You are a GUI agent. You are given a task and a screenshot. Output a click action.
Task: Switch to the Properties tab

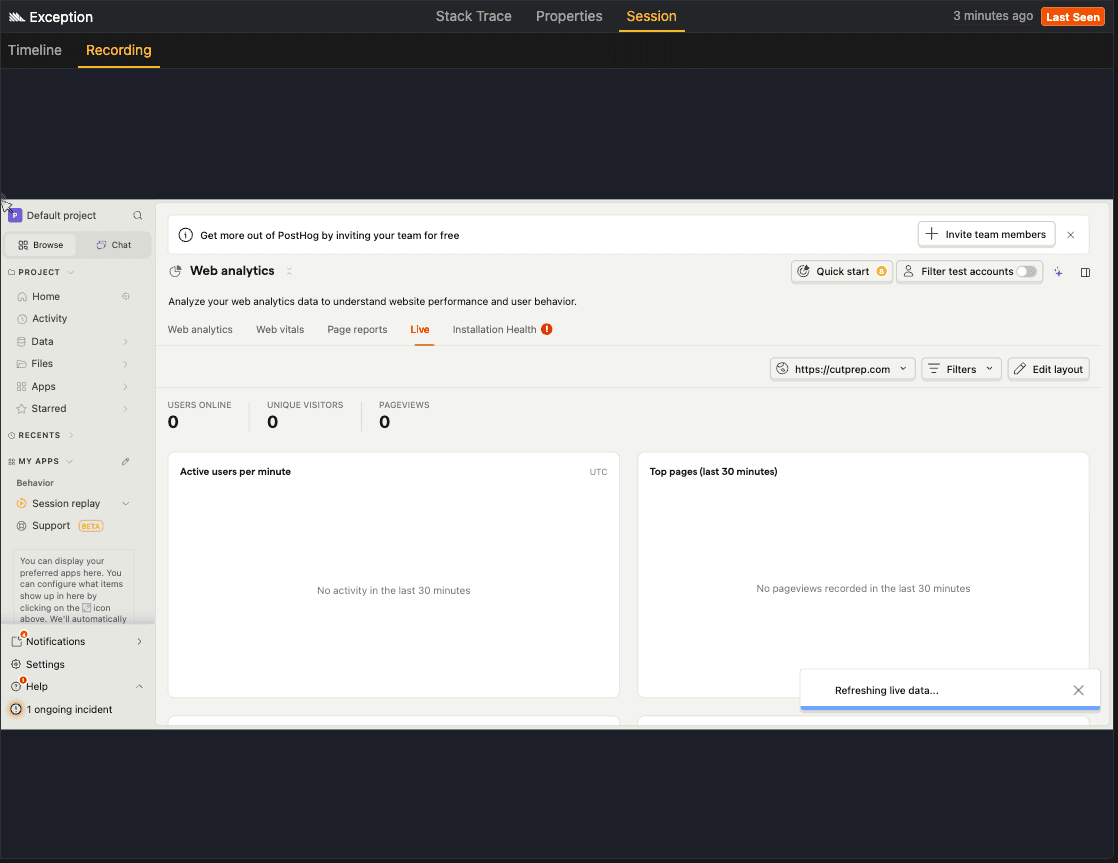tap(569, 16)
